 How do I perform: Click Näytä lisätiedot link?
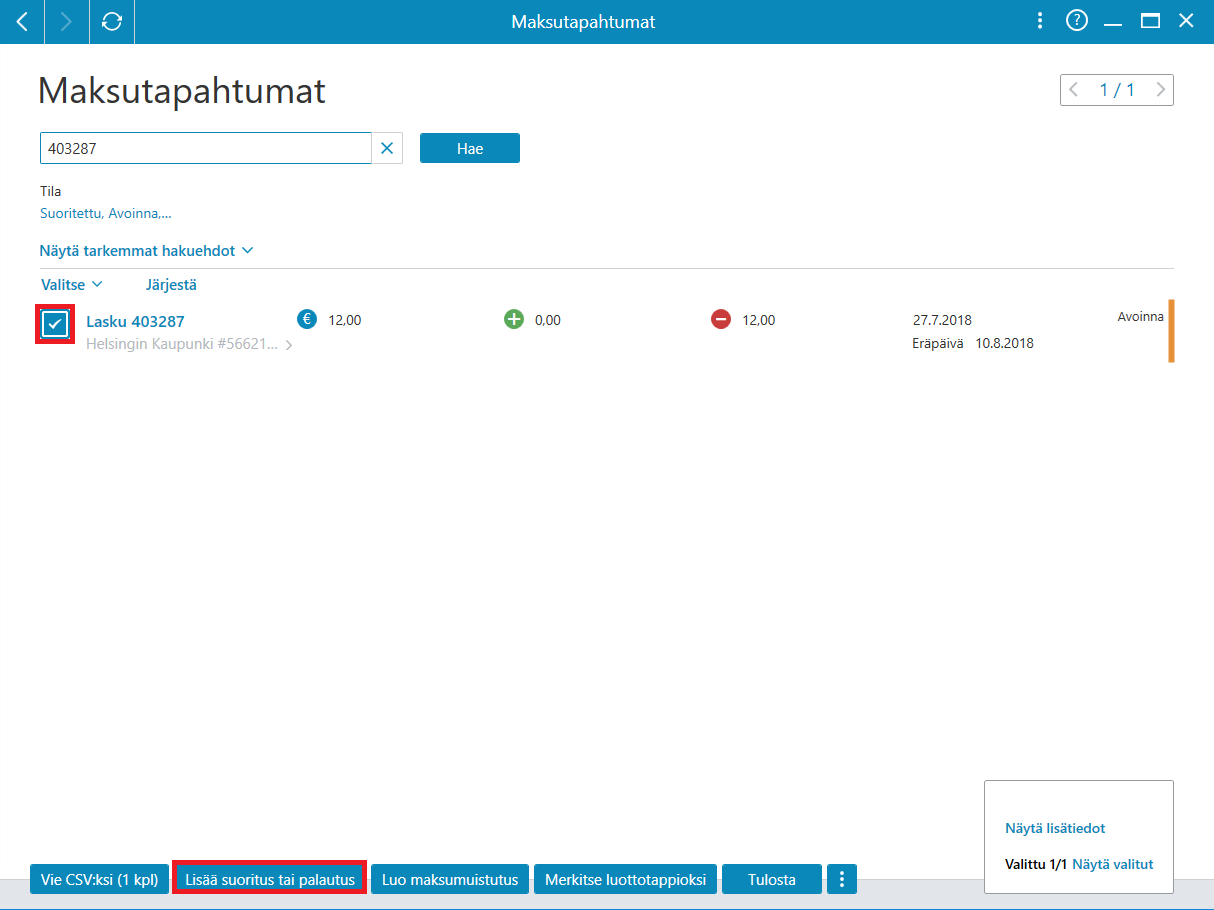click(1055, 828)
